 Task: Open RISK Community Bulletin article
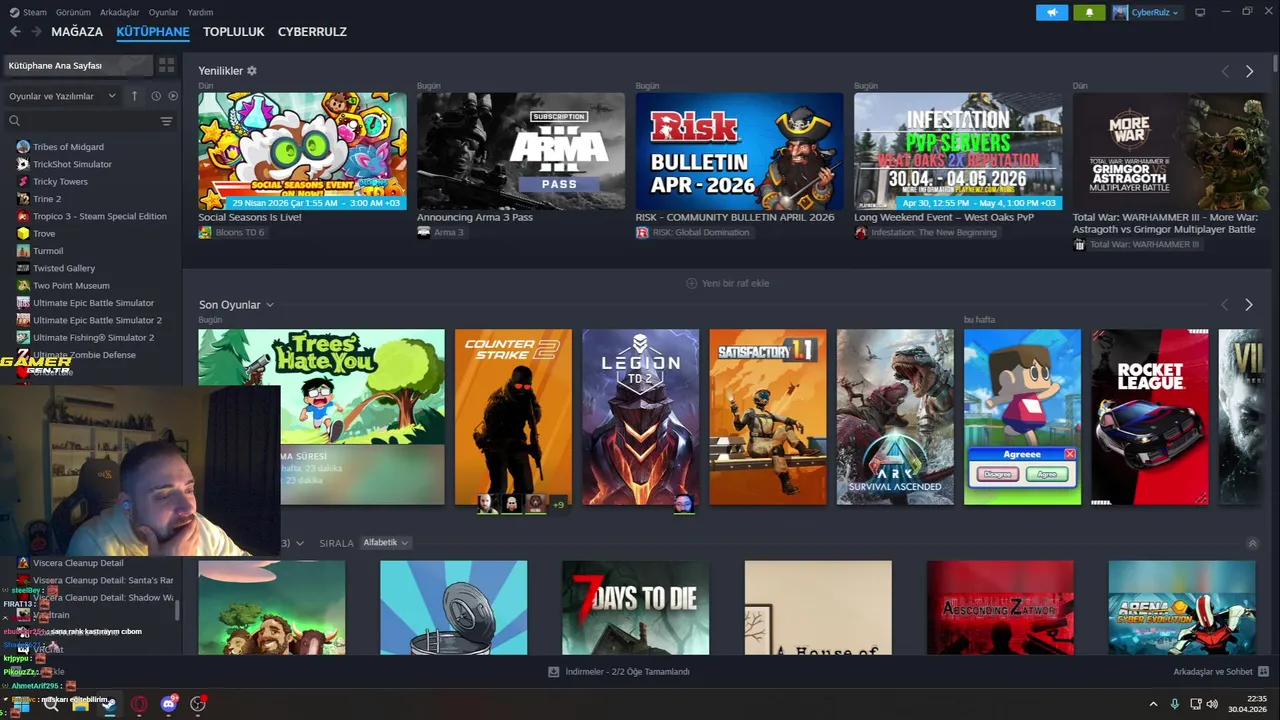(x=735, y=217)
